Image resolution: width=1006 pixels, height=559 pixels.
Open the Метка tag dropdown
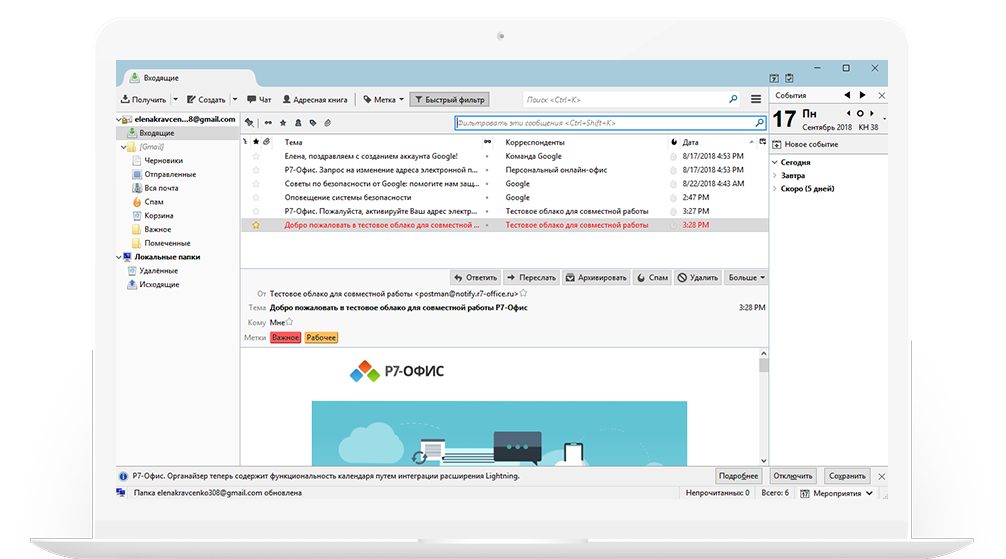383,100
